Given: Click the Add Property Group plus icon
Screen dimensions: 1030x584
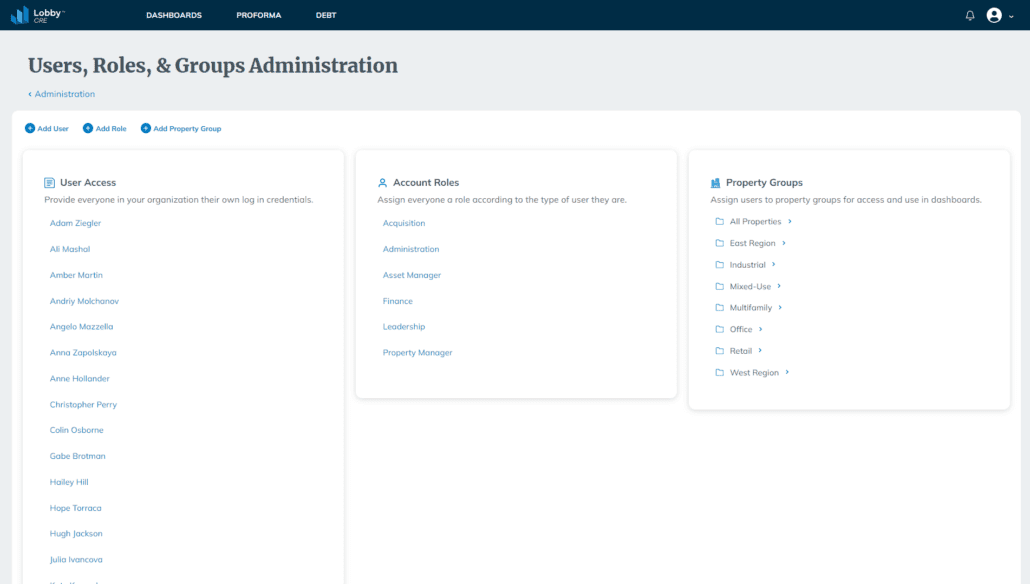Looking at the screenshot, I should [x=146, y=129].
